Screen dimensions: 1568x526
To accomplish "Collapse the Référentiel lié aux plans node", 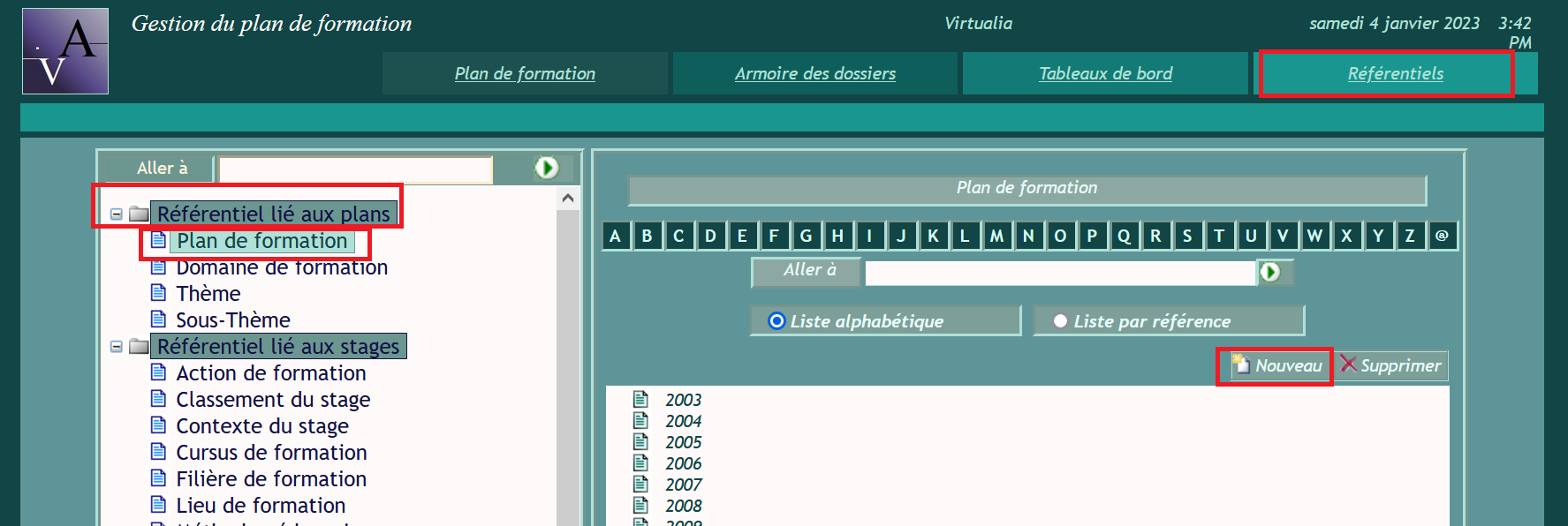I will [x=116, y=214].
